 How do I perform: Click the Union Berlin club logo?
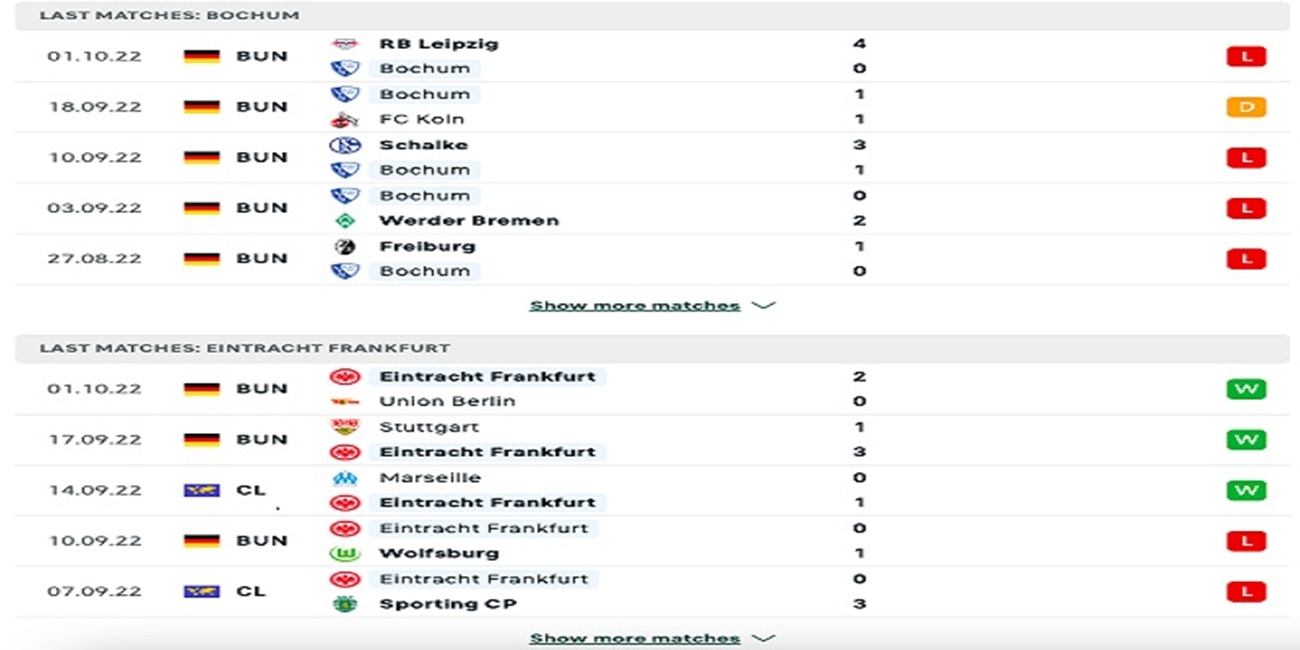click(345, 402)
